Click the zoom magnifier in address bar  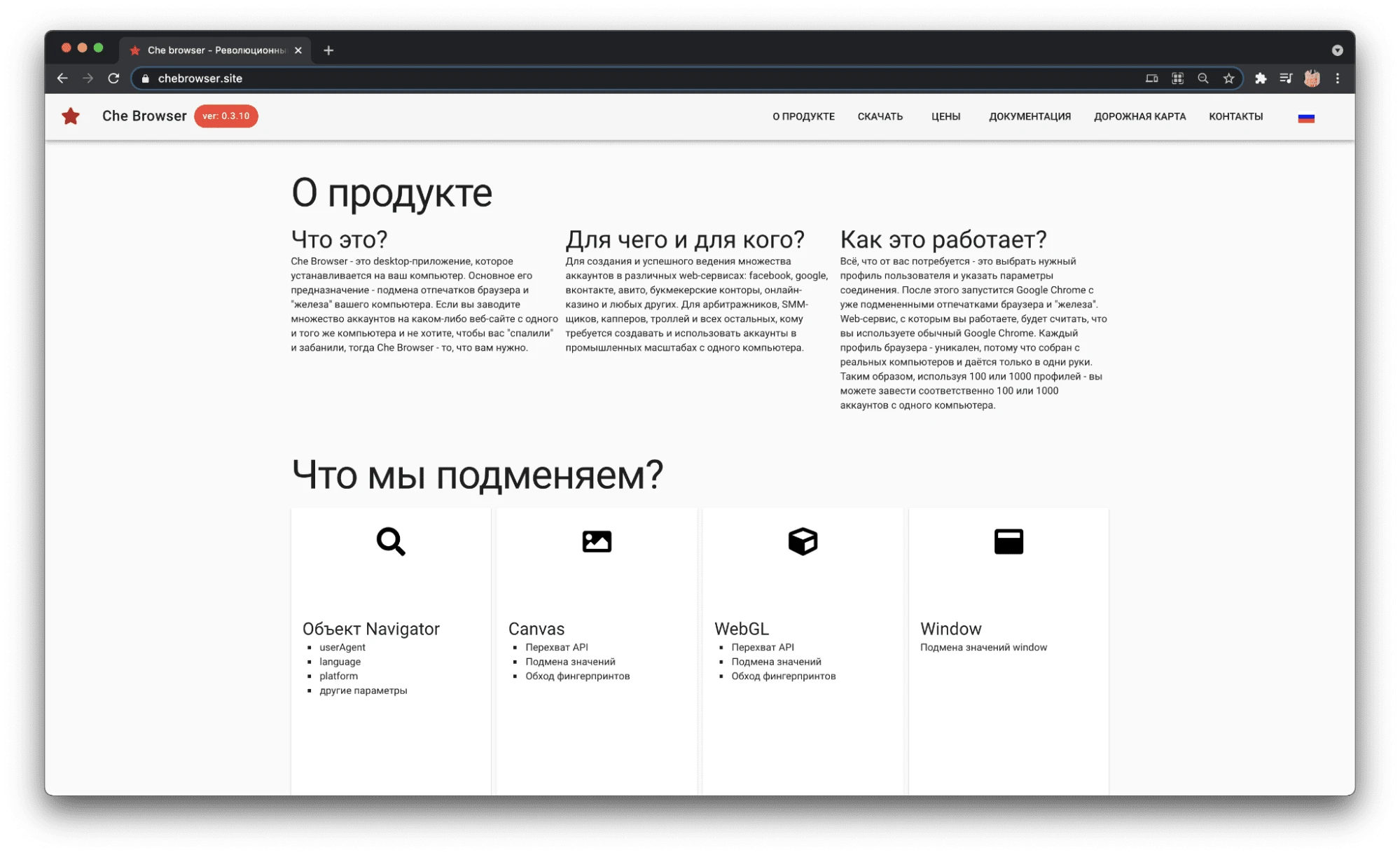click(1203, 78)
